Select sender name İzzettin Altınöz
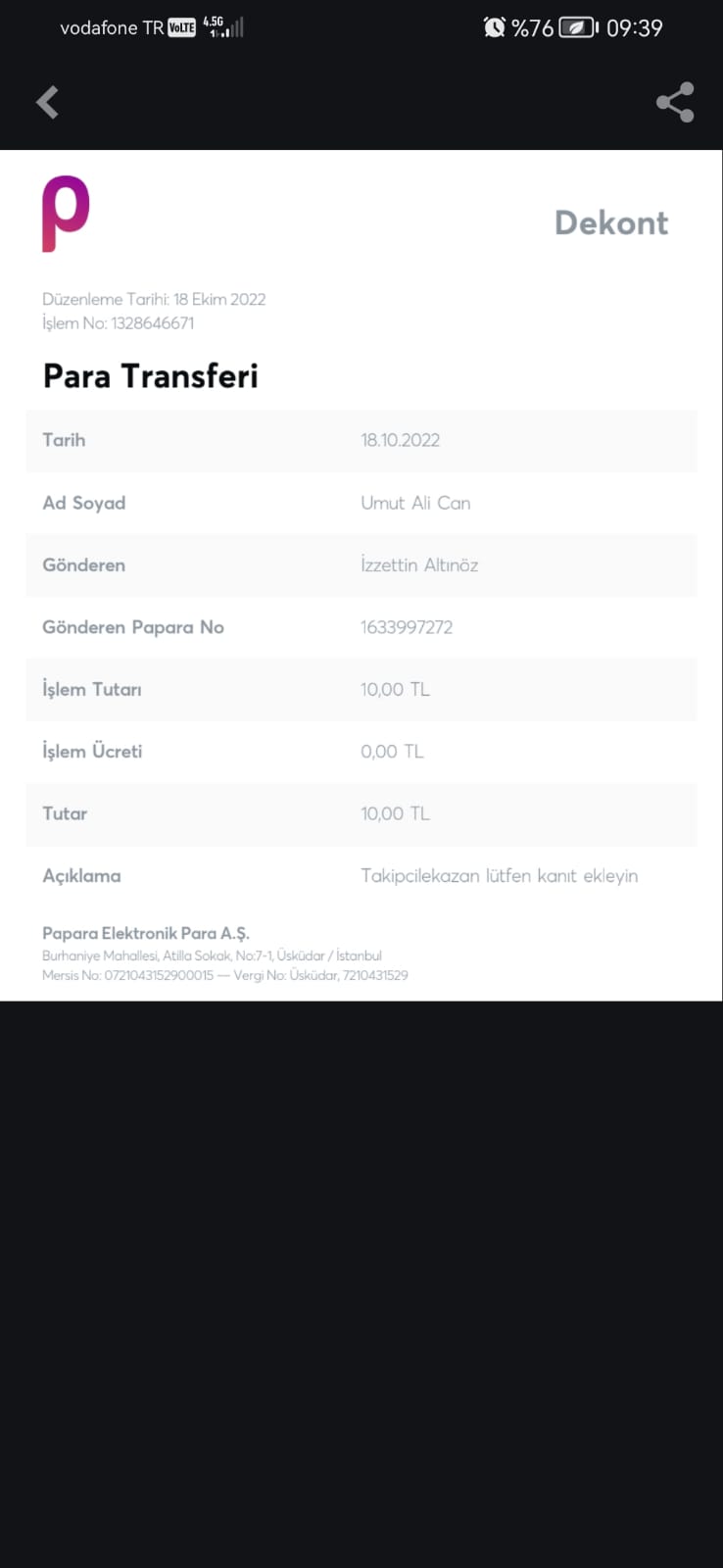This screenshot has width=723, height=1568. (x=419, y=565)
